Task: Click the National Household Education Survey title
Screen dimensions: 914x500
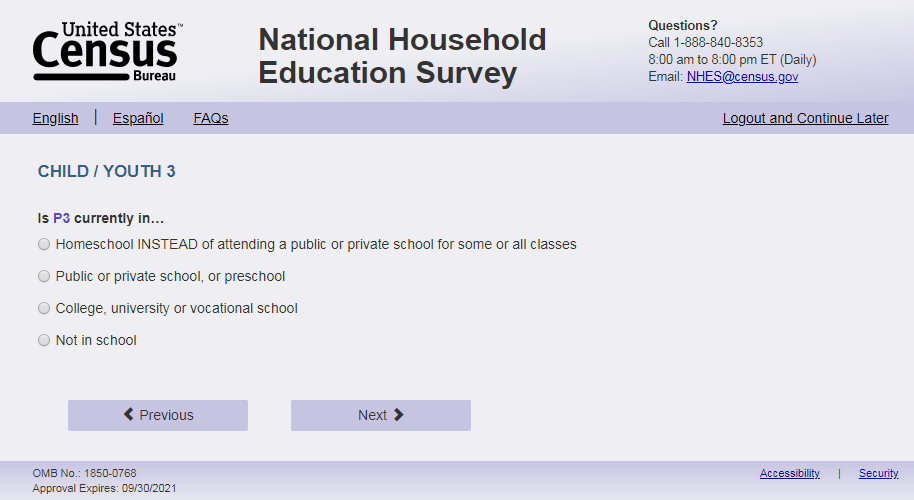Action: (402, 56)
